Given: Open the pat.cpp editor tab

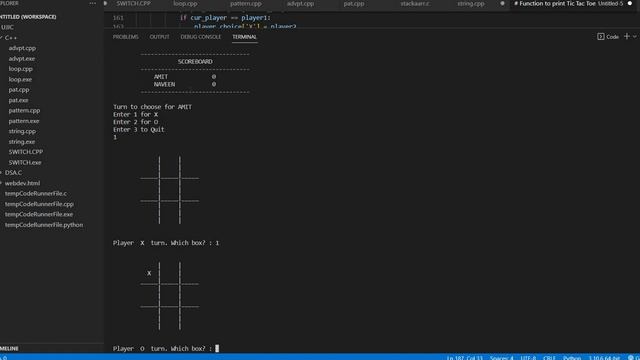Looking at the screenshot, I should pyautogui.click(x=354, y=3).
